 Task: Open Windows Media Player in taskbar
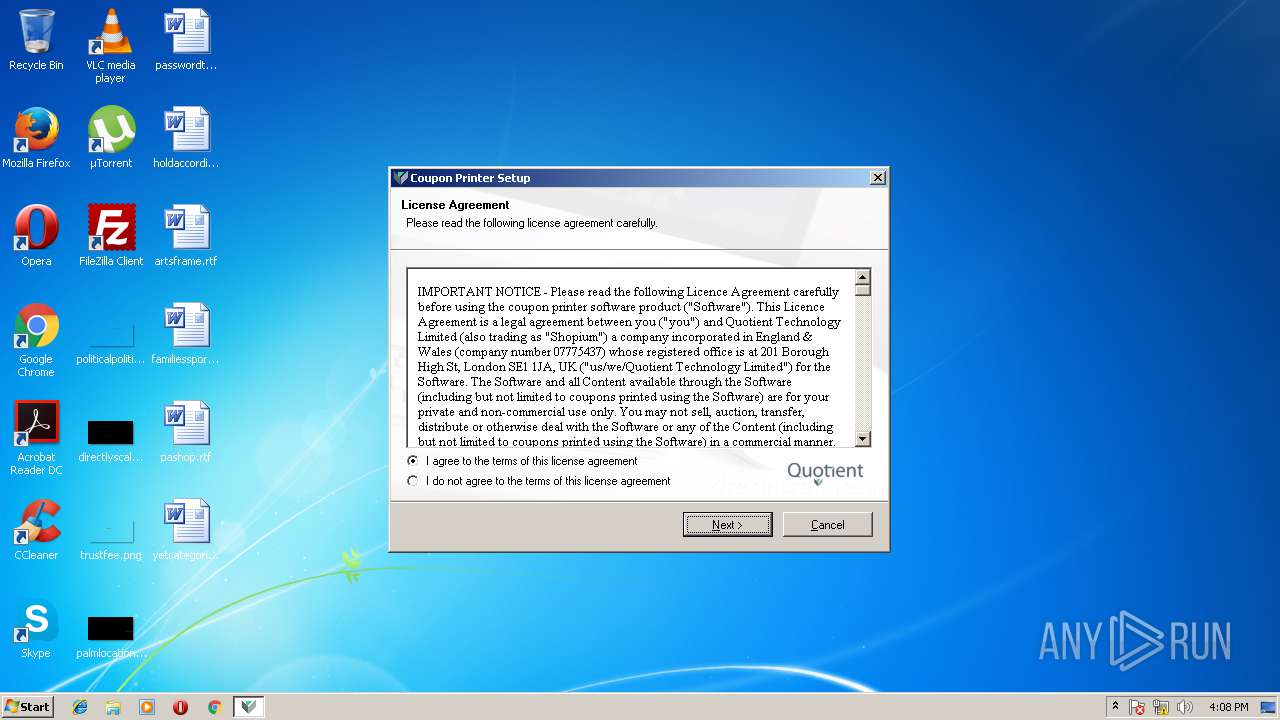point(147,707)
